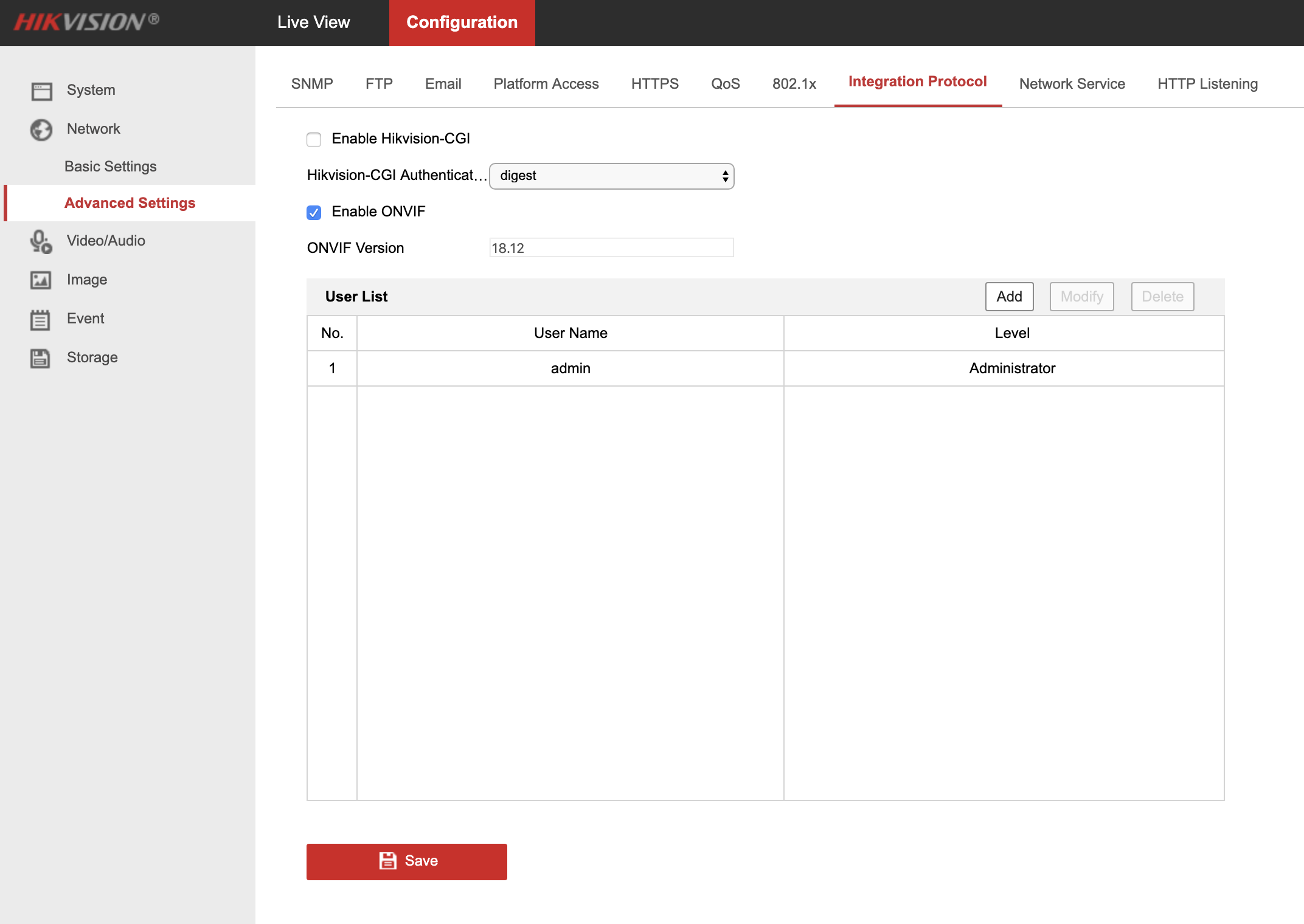Collapse the Network section in sidebar
This screenshot has height=924, width=1304.
pos(94,129)
